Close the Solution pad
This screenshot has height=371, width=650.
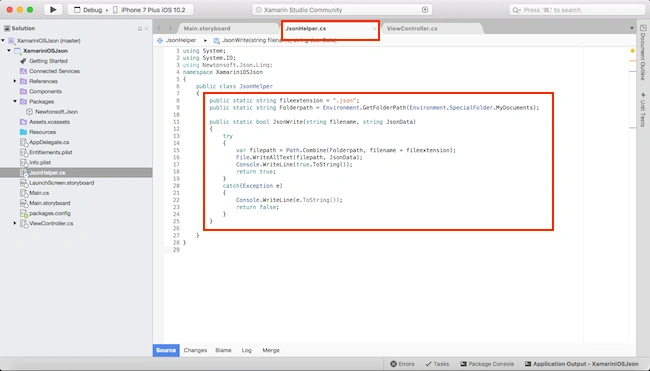click(x=146, y=29)
